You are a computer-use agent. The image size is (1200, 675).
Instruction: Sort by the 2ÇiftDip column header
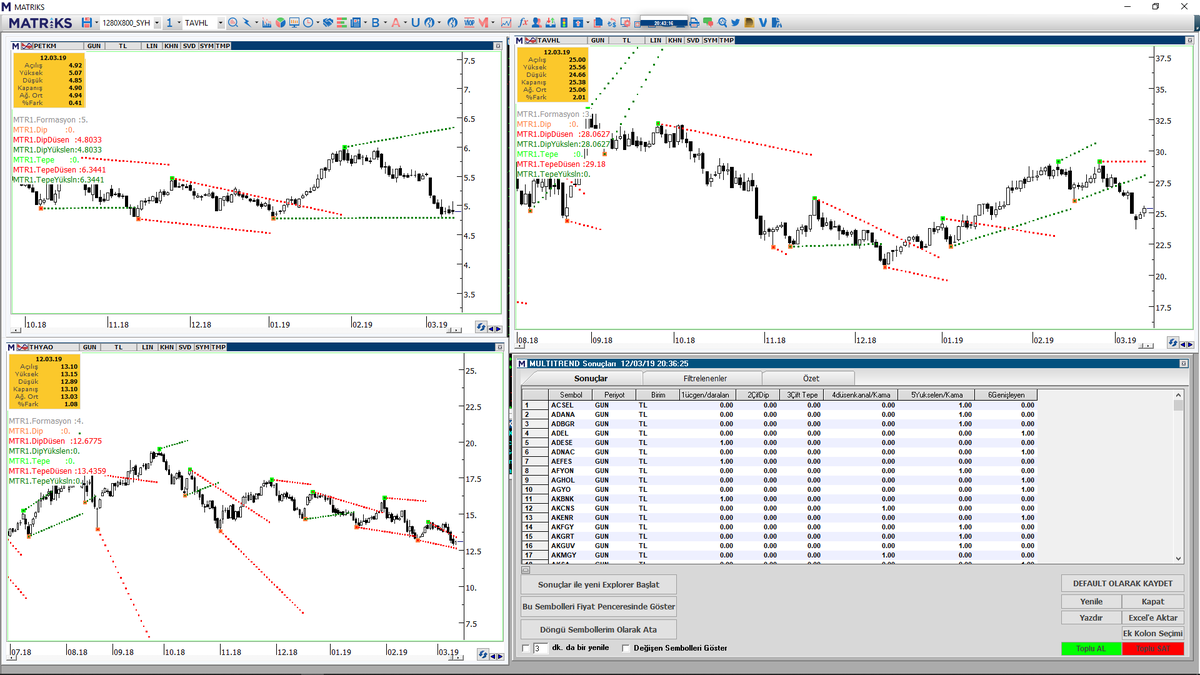(x=759, y=394)
